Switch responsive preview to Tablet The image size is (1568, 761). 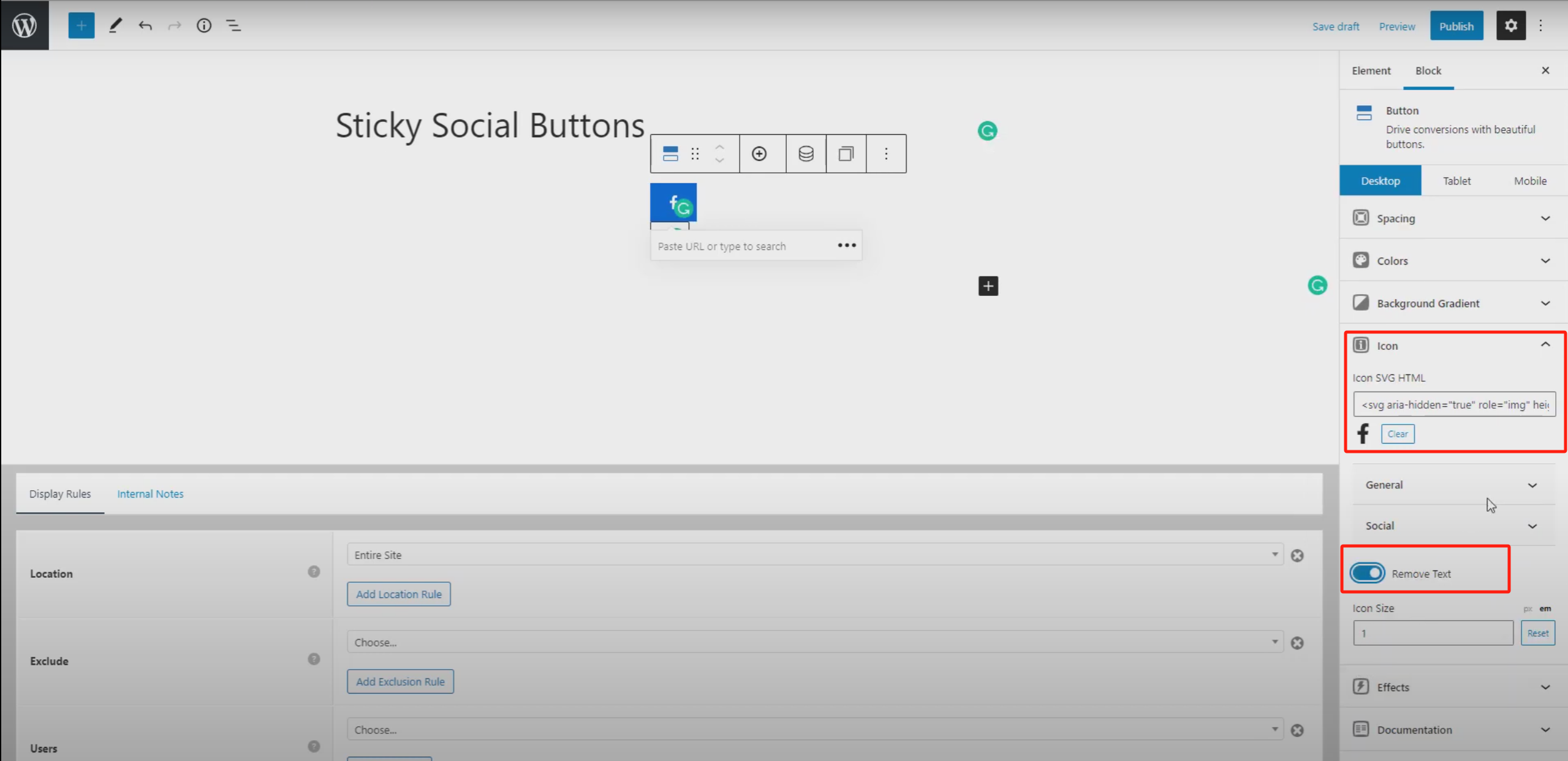(1456, 180)
